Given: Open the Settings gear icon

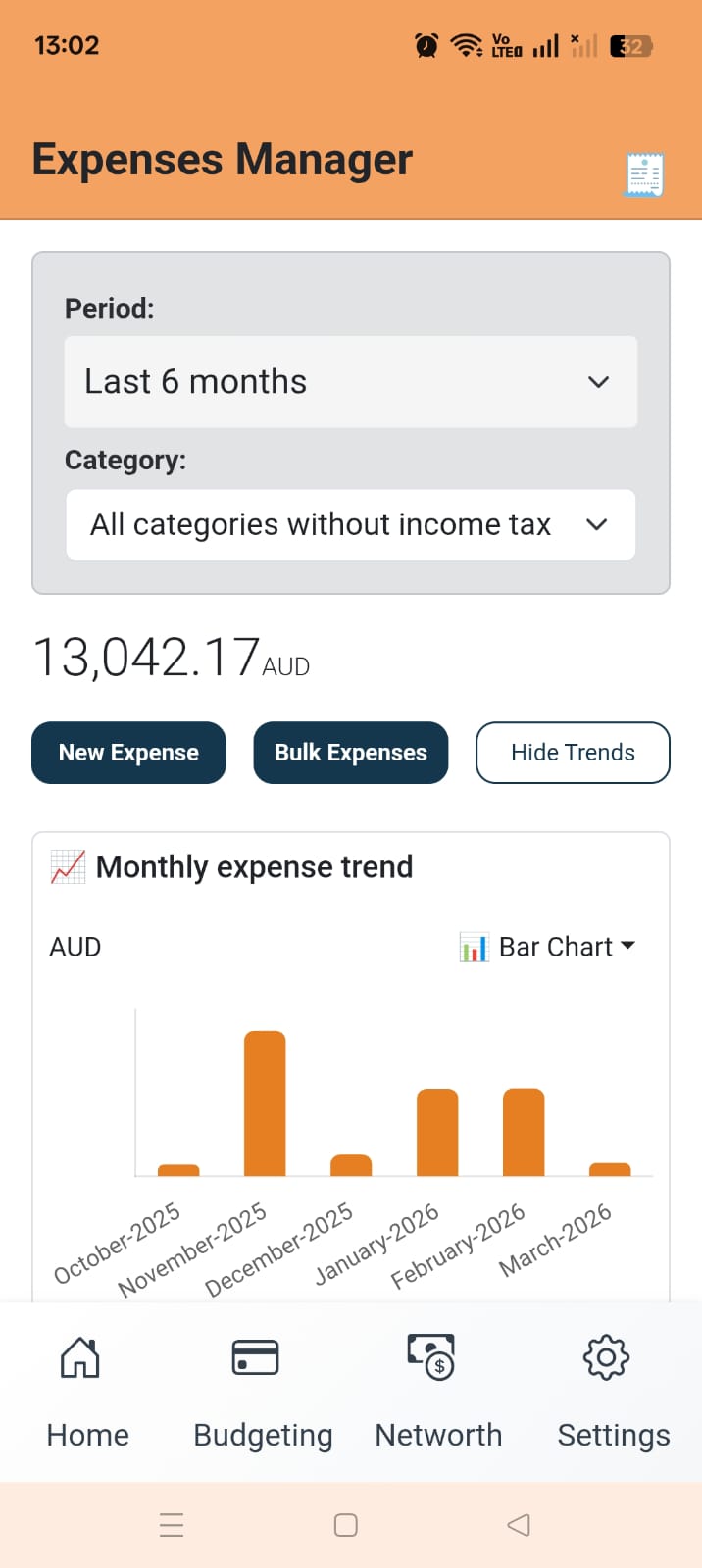Looking at the screenshot, I should [x=606, y=1357].
